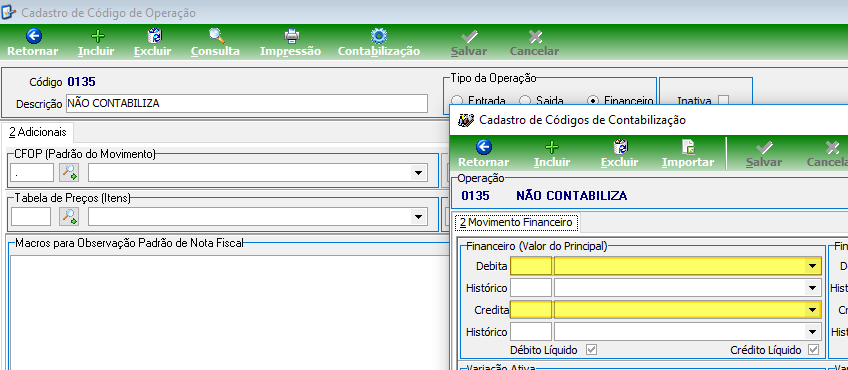Expand the Debita account dropdown
The width and height of the screenshot is (848, 370).
coord(812,266)
